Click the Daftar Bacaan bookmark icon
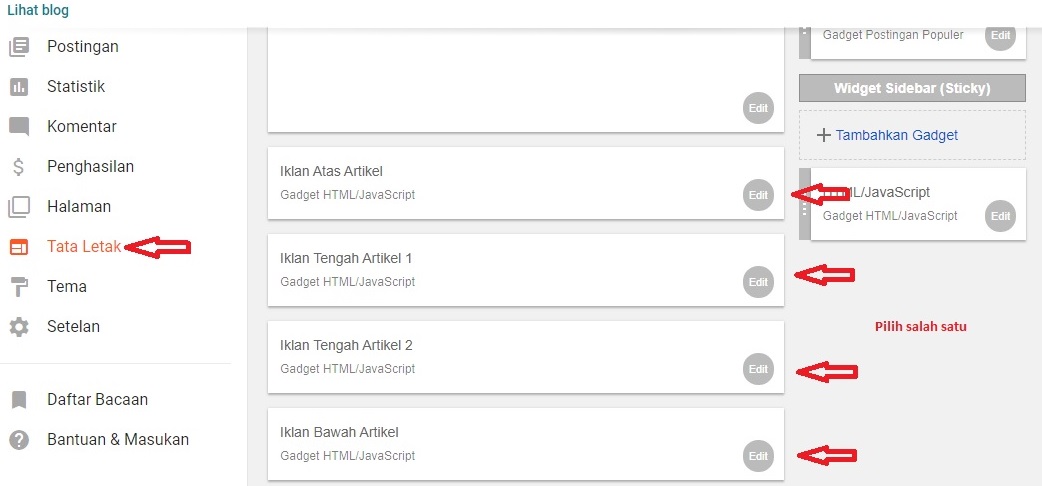 [x=19, y=400]
